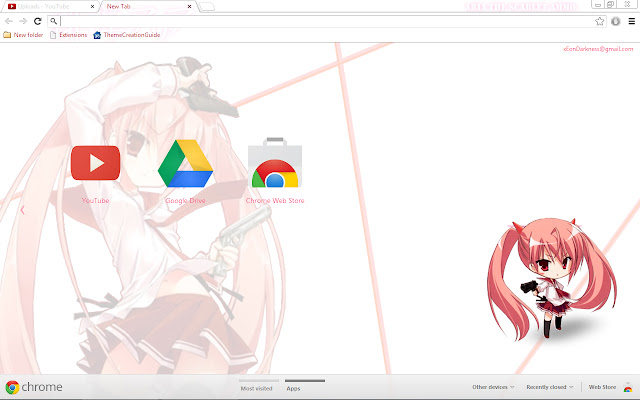Bookmark this page with the star icon
Viewport: 640px width, 400px height.
[x=599, y=21]
